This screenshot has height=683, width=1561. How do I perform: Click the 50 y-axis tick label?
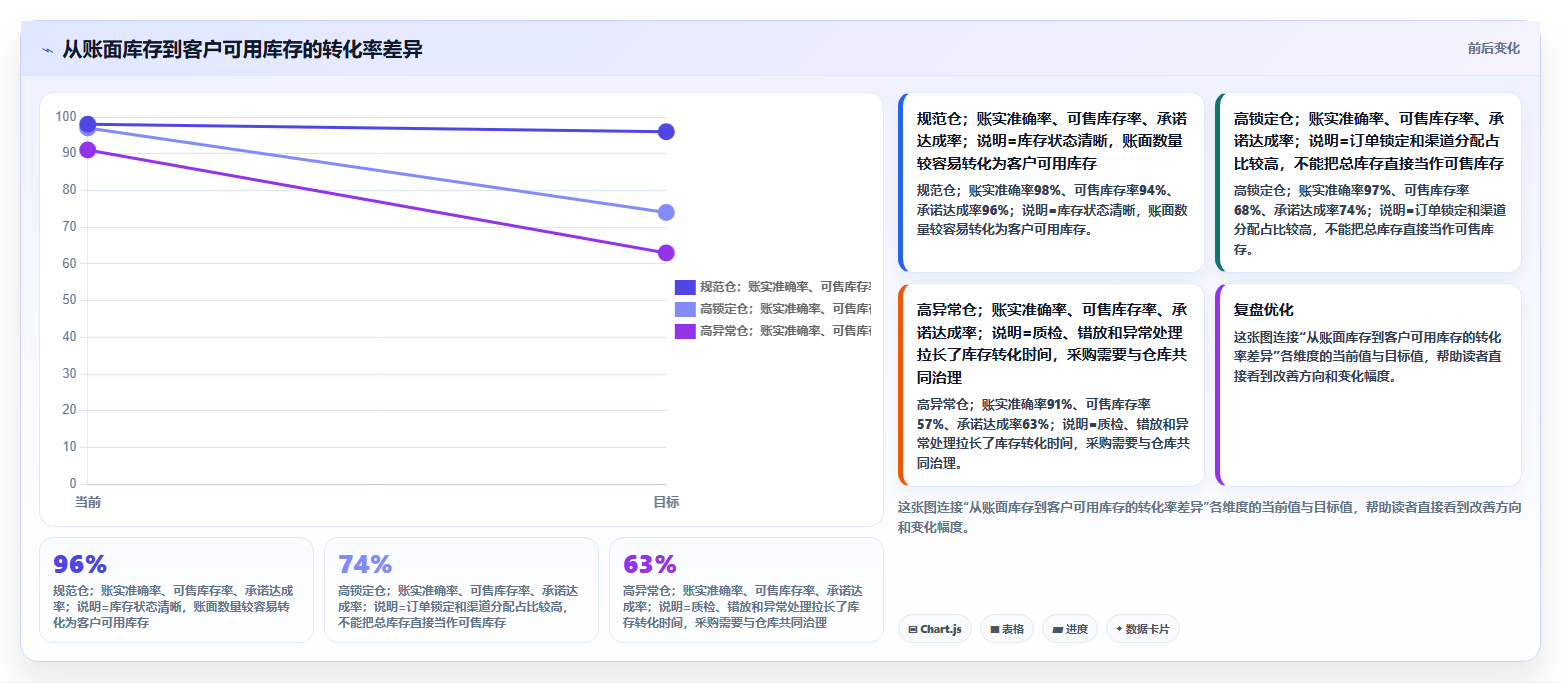point(69,300)
